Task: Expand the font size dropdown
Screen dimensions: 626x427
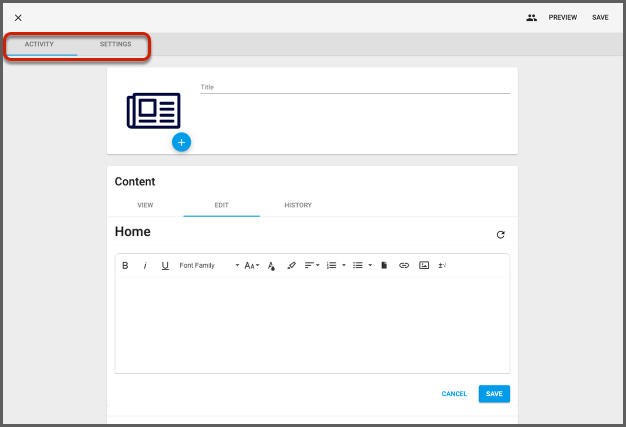Action: [252, 266]
